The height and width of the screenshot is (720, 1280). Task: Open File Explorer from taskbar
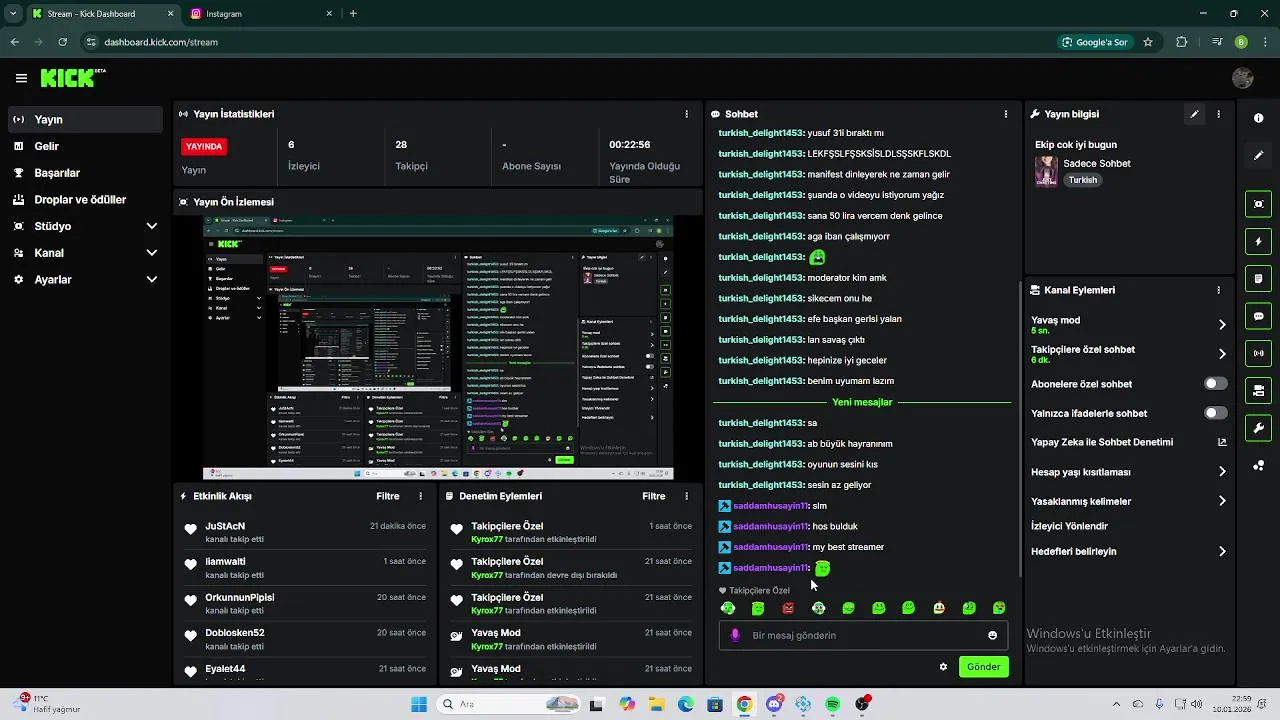pyautogui.click(x=657, y=704)
